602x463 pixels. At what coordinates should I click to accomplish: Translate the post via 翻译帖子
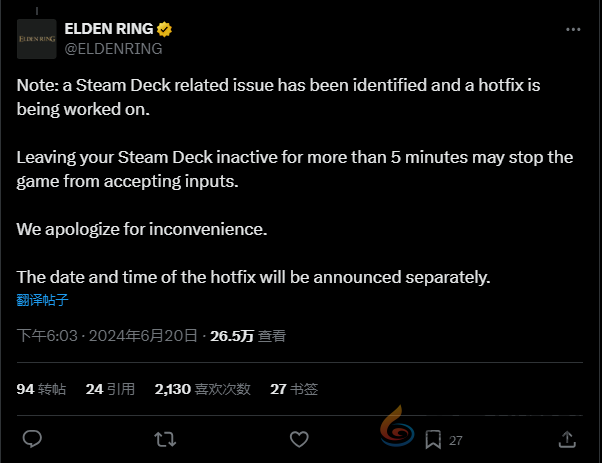tap(42, 298)
